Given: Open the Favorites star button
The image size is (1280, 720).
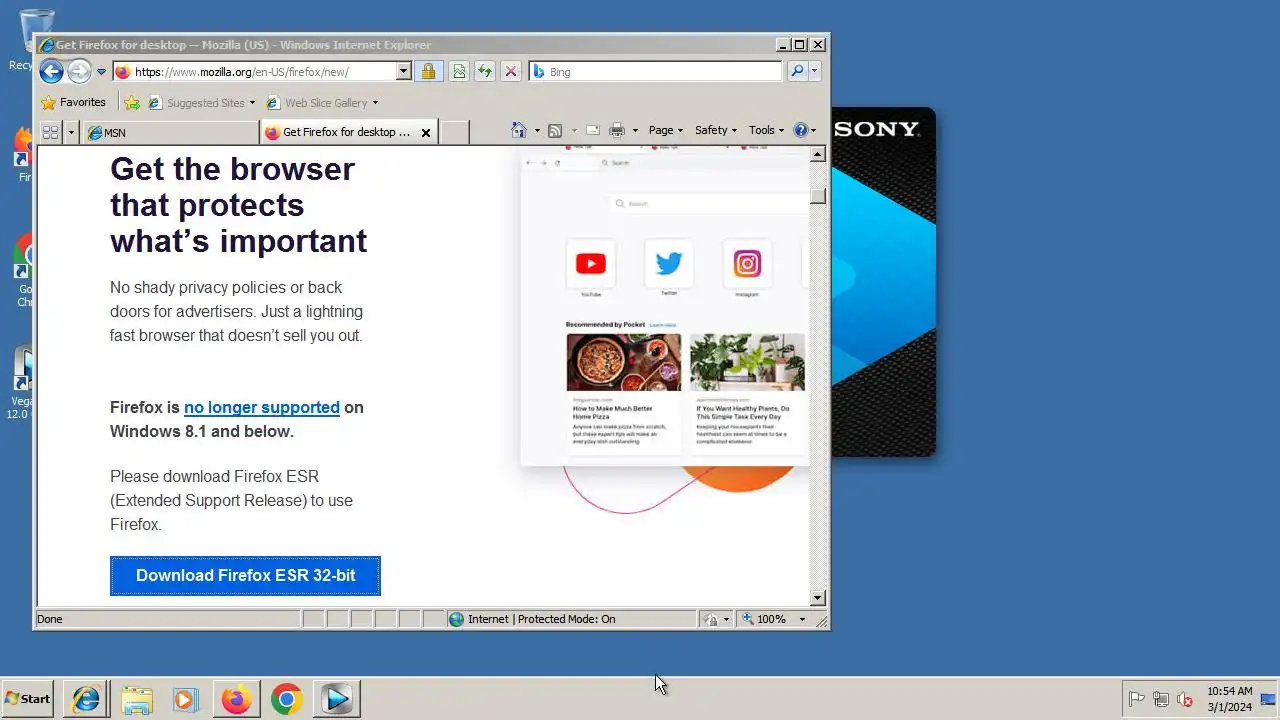Looking at the screenshot, I should 73,103.
